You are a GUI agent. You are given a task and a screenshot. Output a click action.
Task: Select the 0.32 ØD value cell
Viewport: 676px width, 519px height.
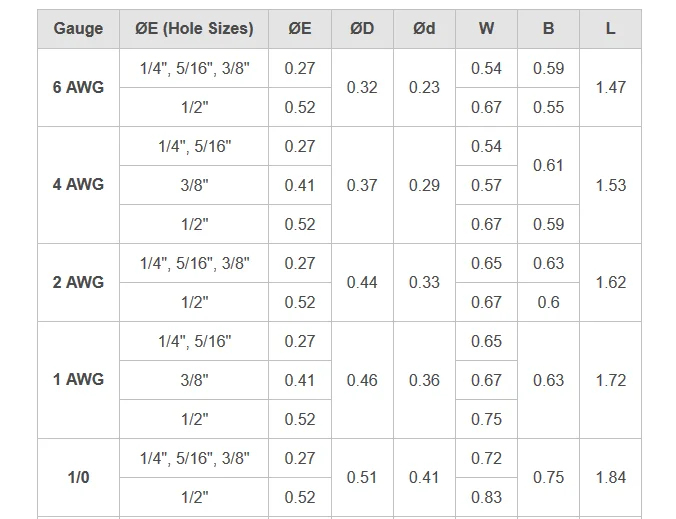(362, 88)
